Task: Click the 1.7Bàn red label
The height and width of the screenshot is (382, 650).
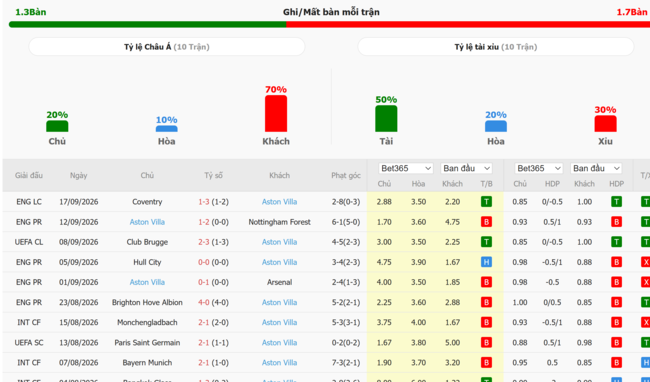Action: 632,12
